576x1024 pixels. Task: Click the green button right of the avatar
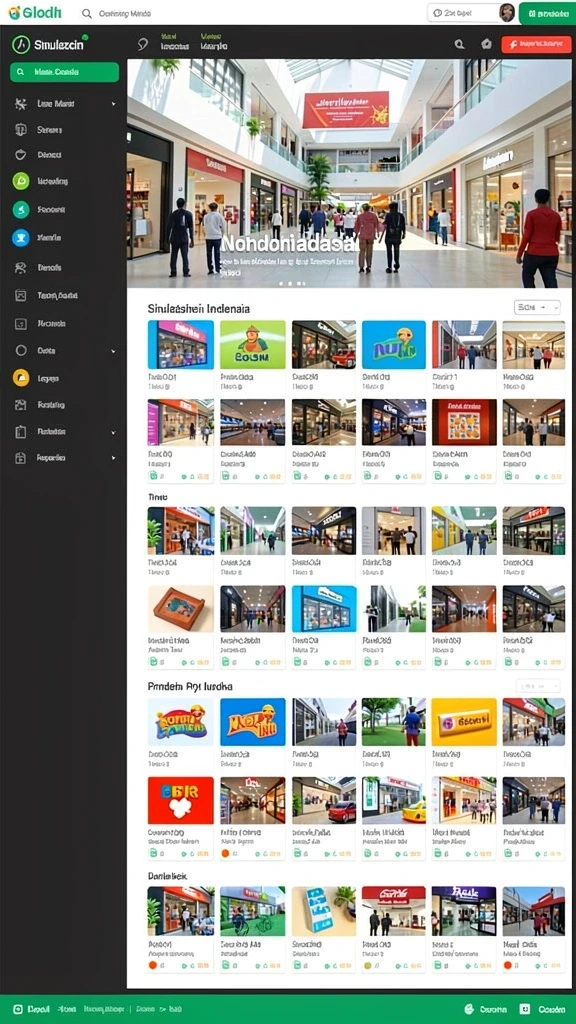pyautogui.click(x=547, y=13)
